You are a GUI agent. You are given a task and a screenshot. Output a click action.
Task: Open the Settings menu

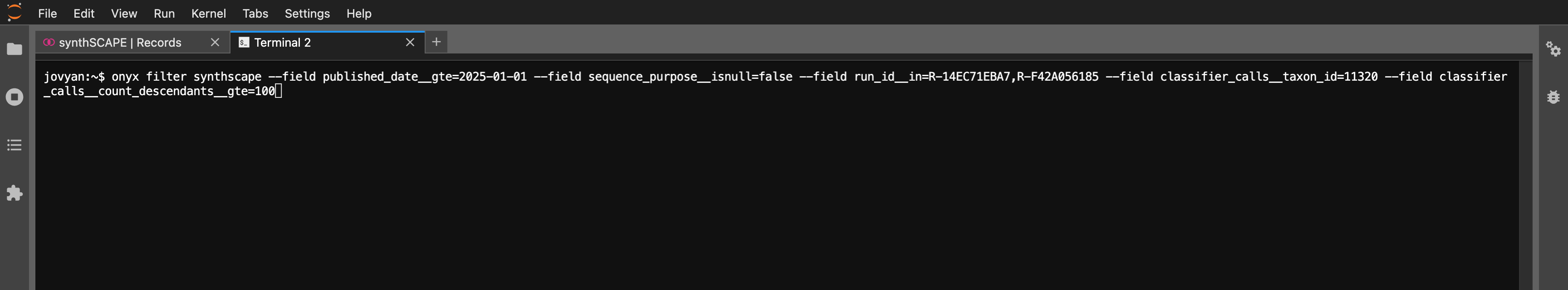pos(308,14)
